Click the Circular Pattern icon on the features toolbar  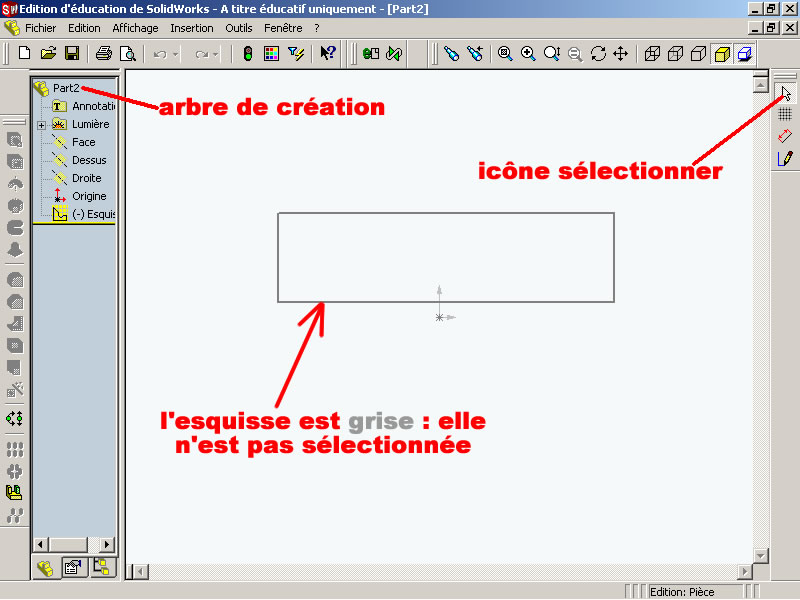(15, 471)
